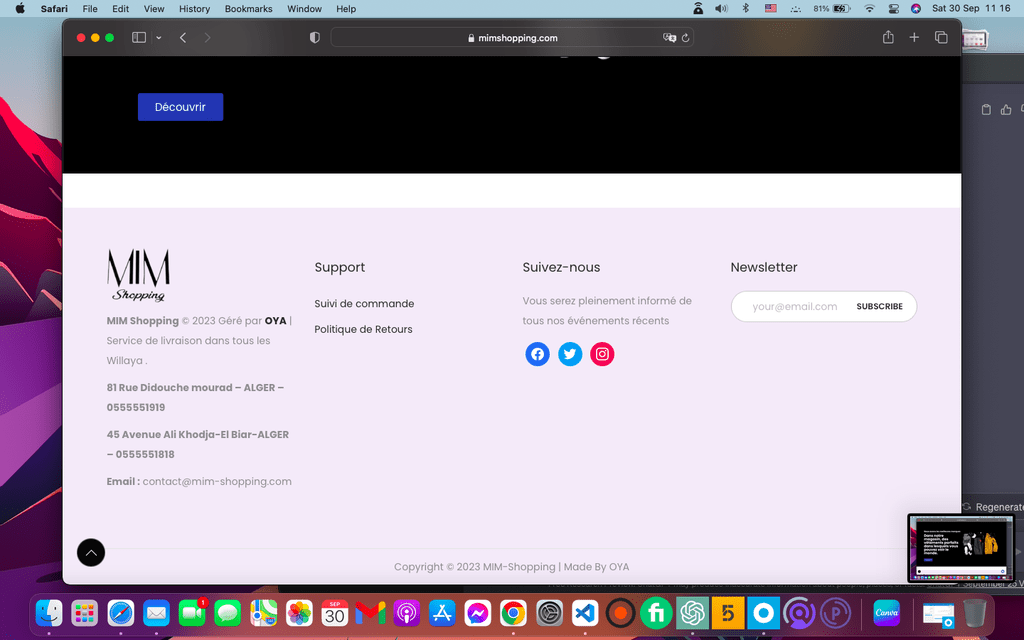Open Launchpad from the dock

(x=84, y=613)
